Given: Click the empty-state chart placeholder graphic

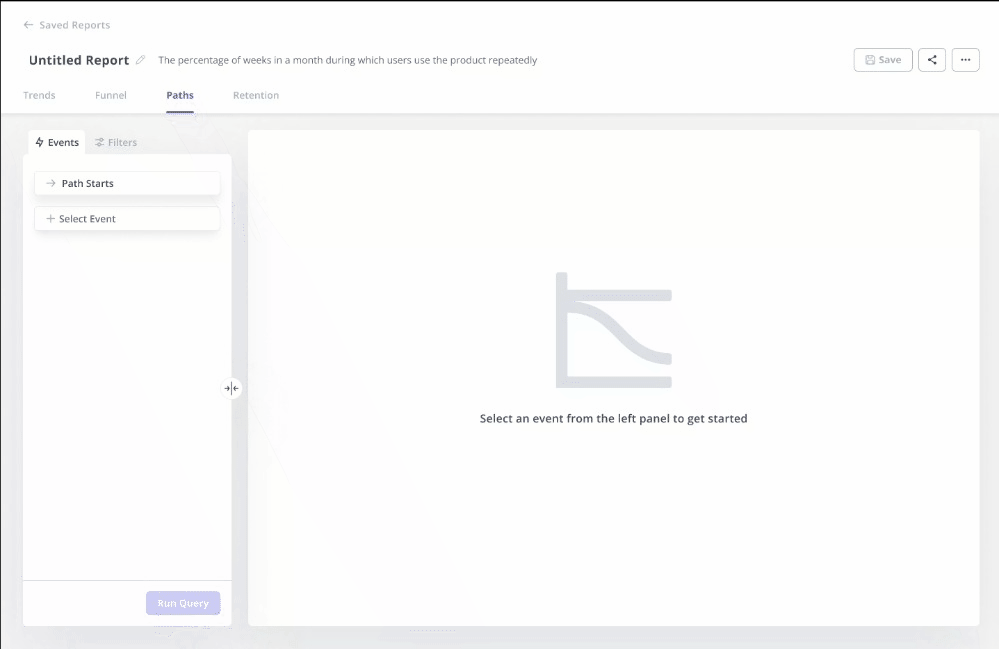Looking at the screenshot, I should (x=612, y=330).
